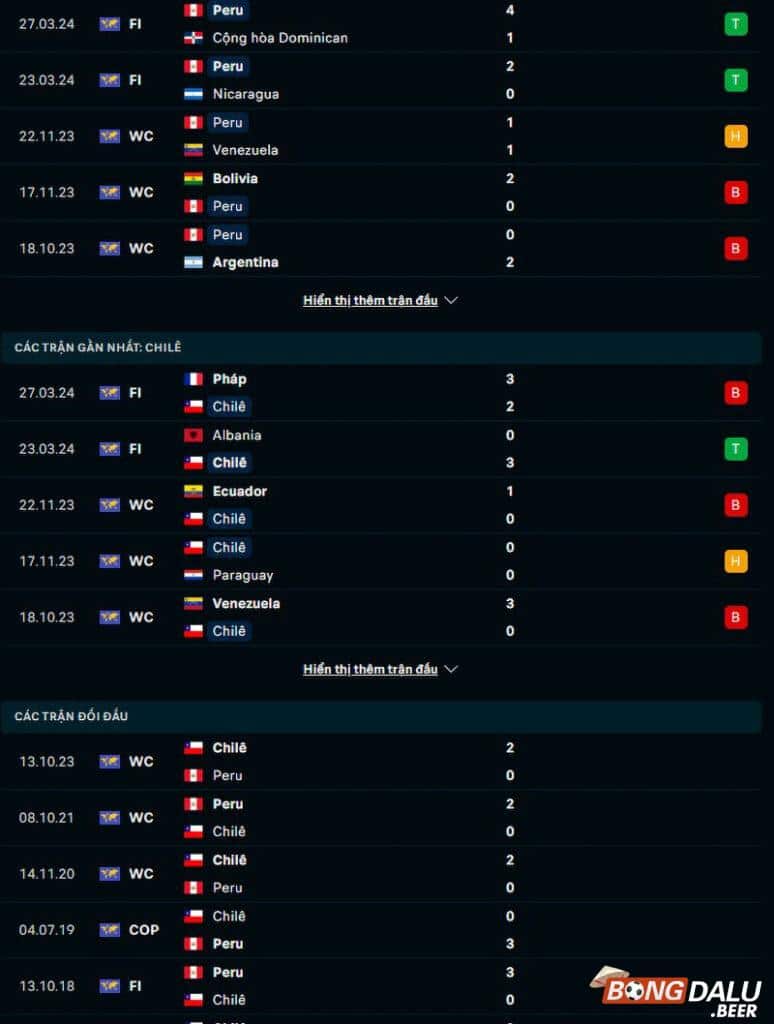Click the green T result badge for Peru
This screenshot has height=1024, width=774.
[x=737, y=24]
